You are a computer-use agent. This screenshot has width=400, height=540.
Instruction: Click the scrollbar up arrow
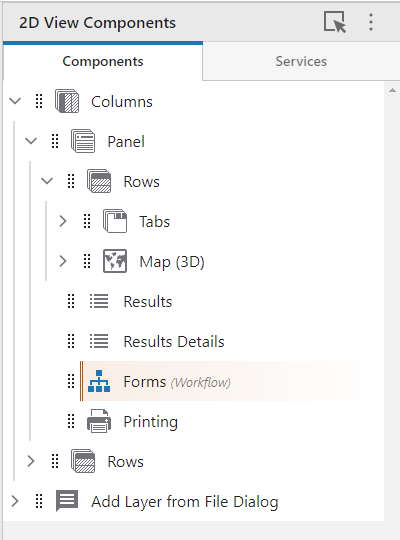[x=392, y=90]
